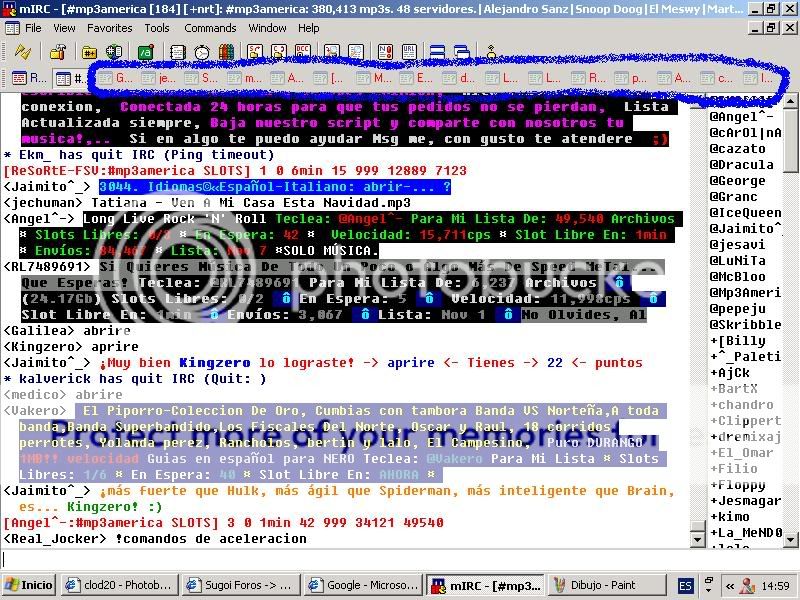Image resolution: width=800 pixels, height=600 pixels.
Task: Select +AjCk in the nick list
Action: click(730, 372)
